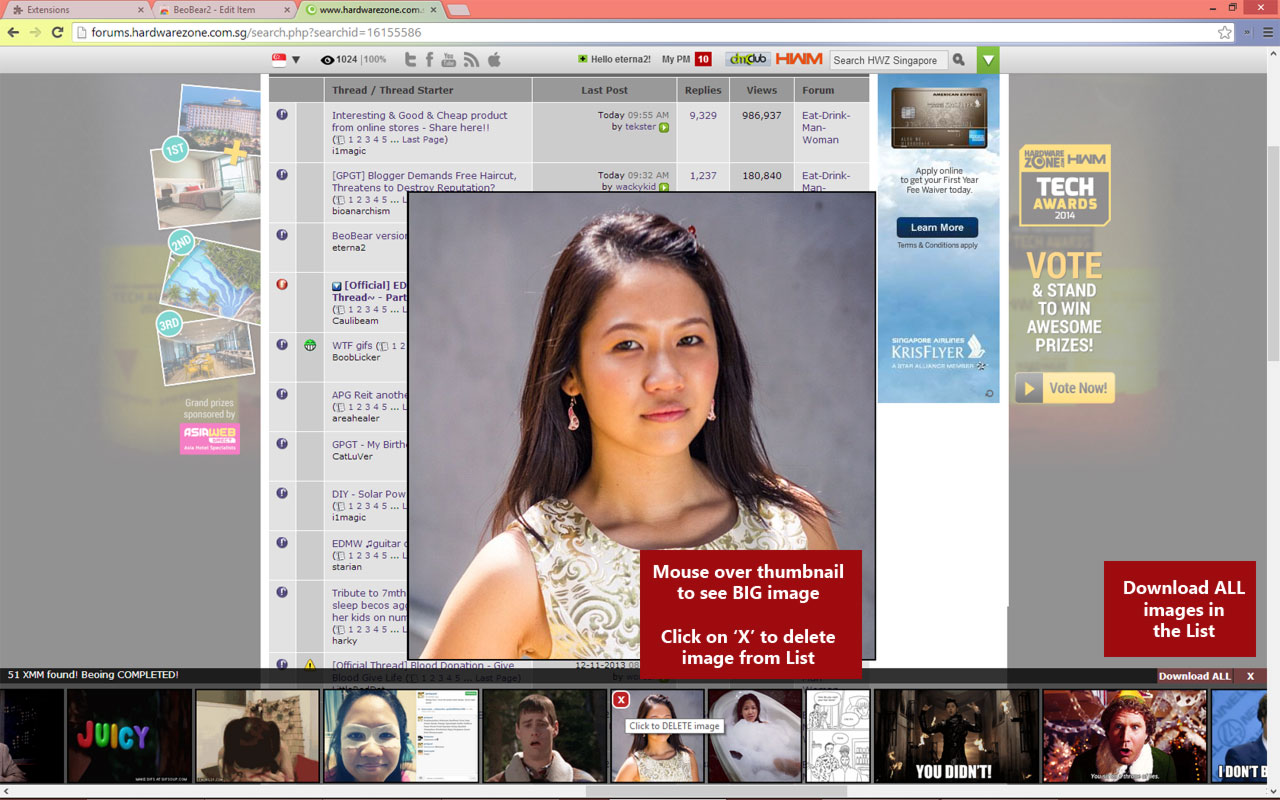
Task: Click the eye icon beside 1024
Action: pyautogui.click(x=327, y=60)
